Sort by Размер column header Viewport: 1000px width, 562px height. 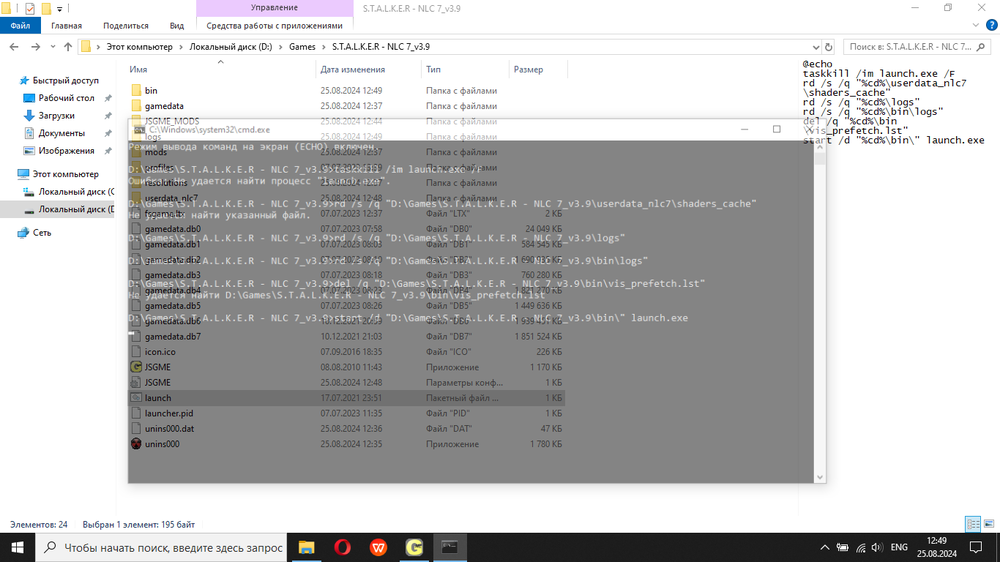click(528, 70)
